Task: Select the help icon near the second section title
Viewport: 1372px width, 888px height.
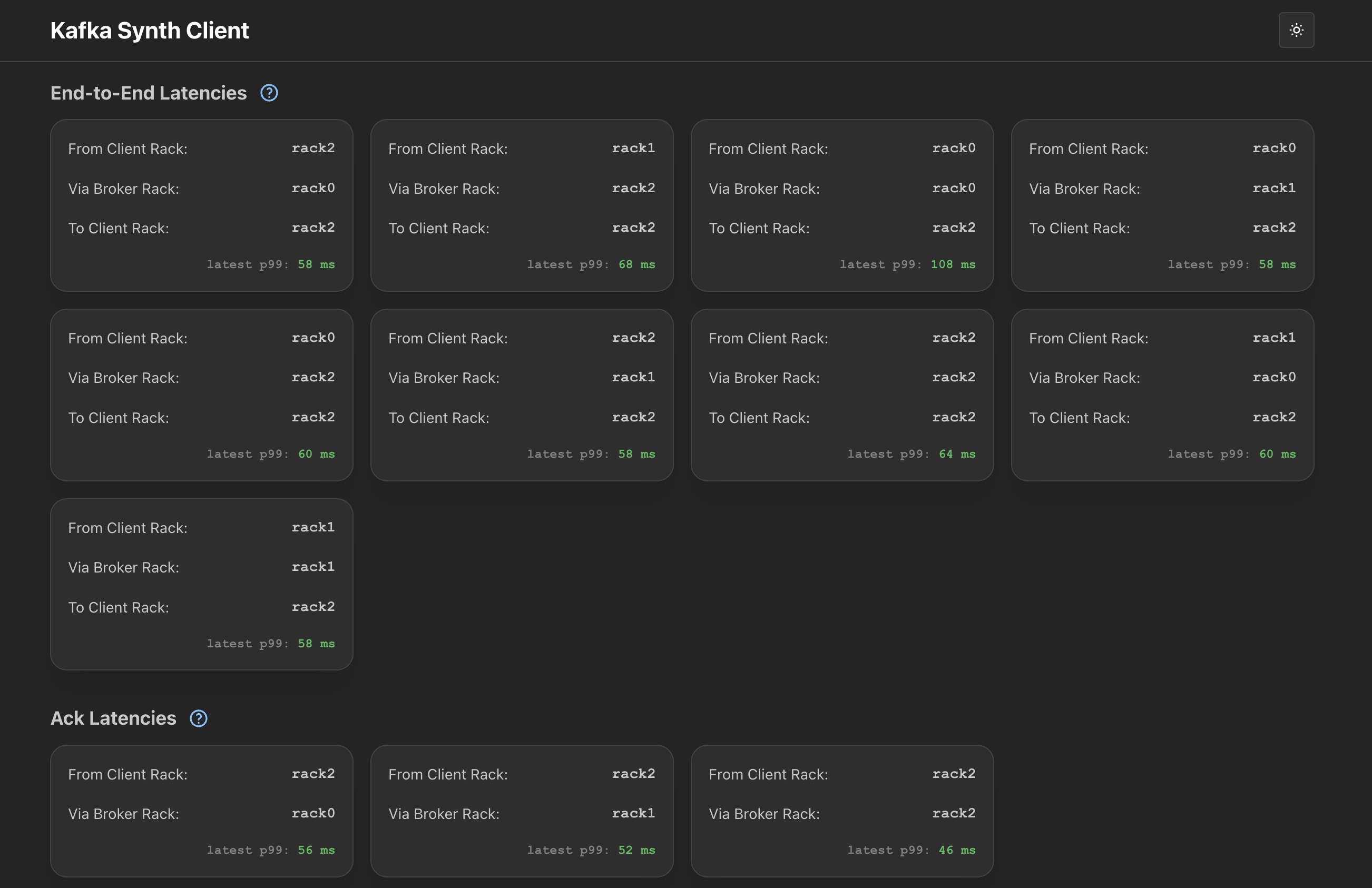Action: tap(198, 718)
